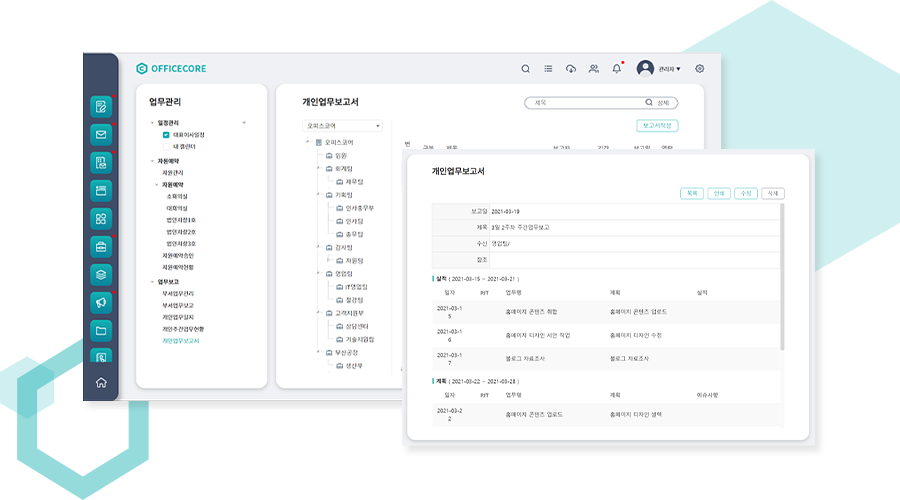Open the briefcase icon in sidebar
This screenshot has width=900, height=500.
click(x=101, y=246)
